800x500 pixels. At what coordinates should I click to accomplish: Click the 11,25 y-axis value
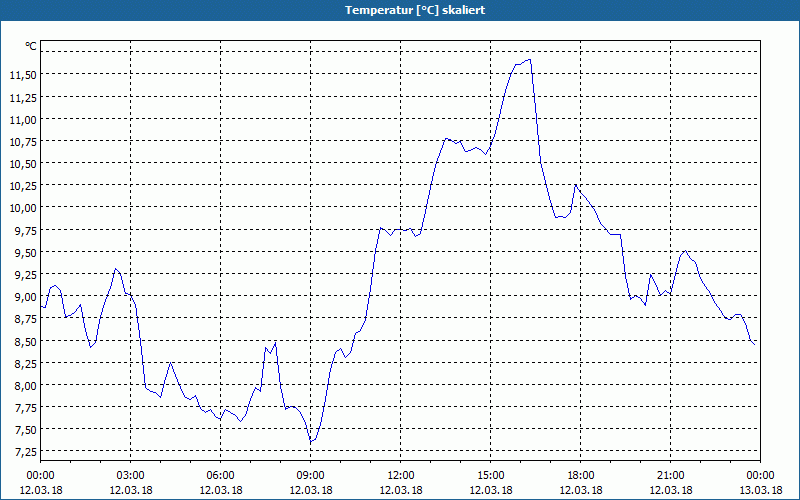pyautogui.click(x=23, y=97)
